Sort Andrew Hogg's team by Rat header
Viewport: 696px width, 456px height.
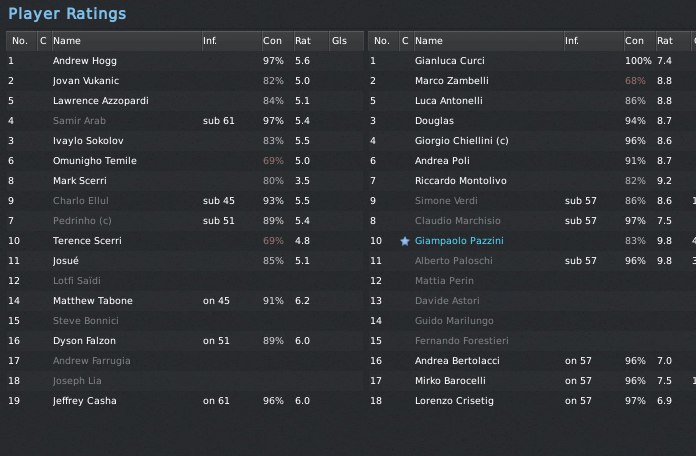pyautogui.click(x=302, y=41)
